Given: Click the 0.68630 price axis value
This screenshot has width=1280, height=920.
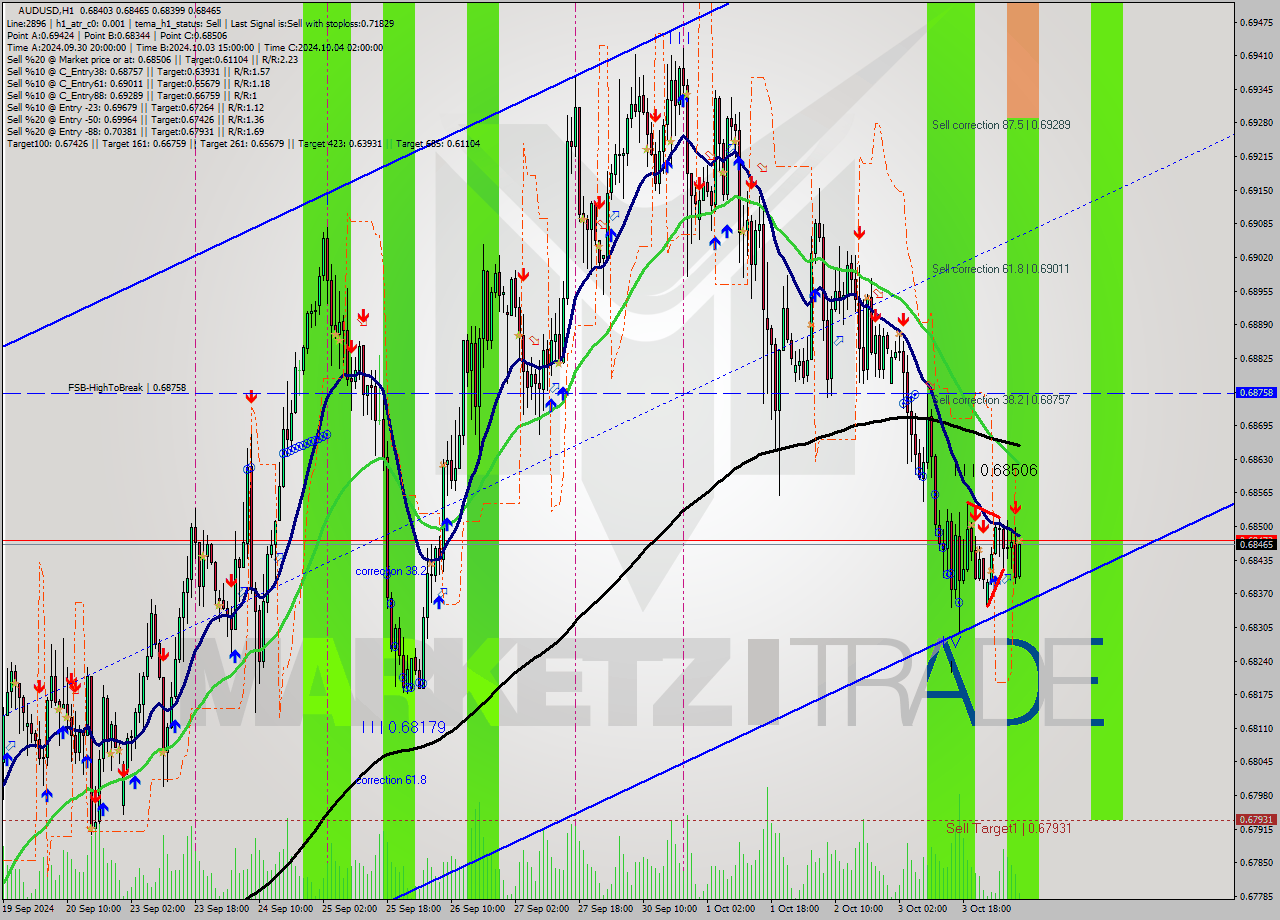Looking at the screenshot, I should tap(1256, 459).
